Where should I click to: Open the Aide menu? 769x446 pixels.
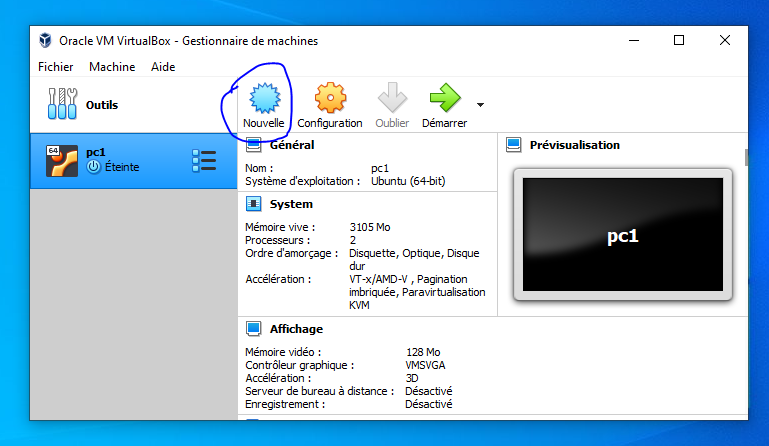[x=163, y=67]
